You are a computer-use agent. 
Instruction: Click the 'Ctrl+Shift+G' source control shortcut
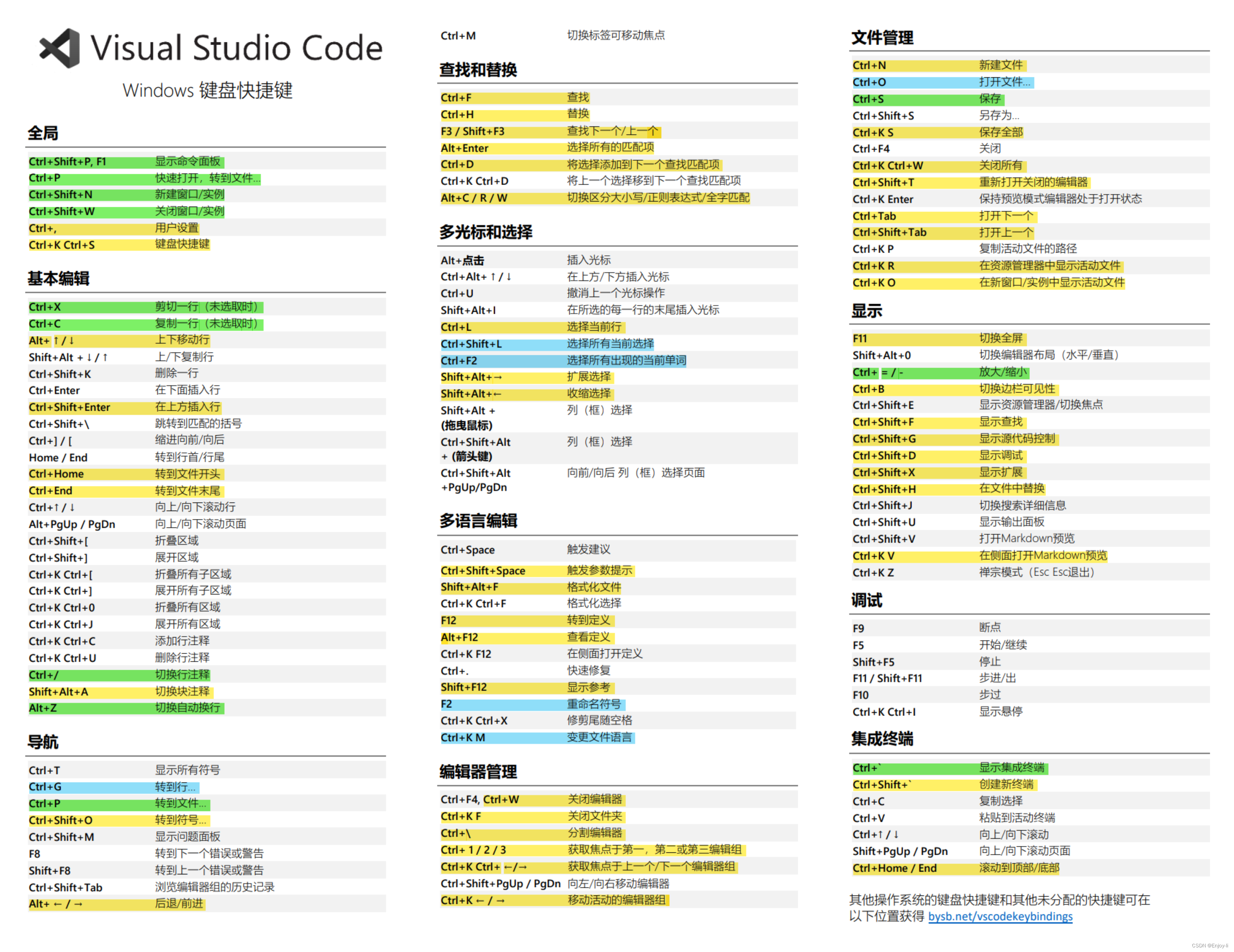pos(884,439)
